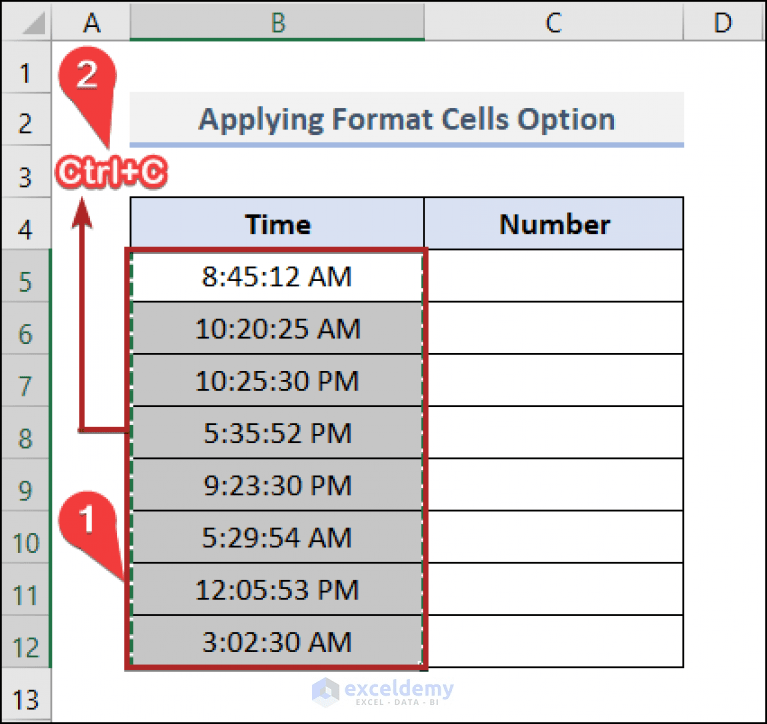767x724 pixels.
Task: Click empty Number cell beside 5:29:54 AM
Action: pos(555,537)
